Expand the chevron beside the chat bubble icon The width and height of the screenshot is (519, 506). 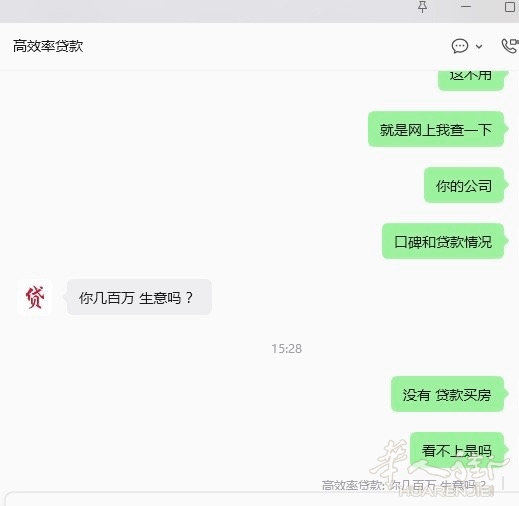click(479, 46)
